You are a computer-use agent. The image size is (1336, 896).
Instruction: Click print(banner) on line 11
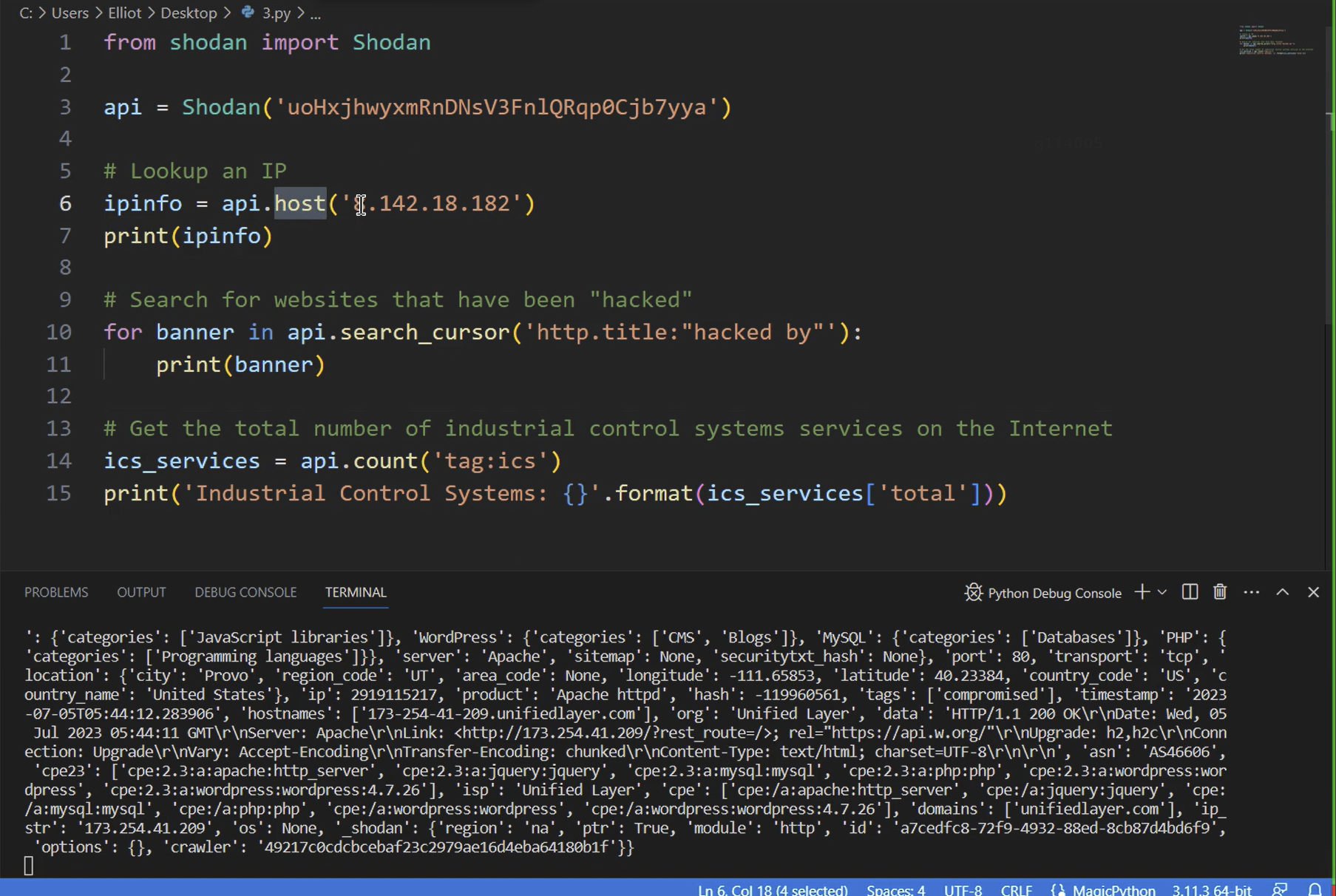240,364
